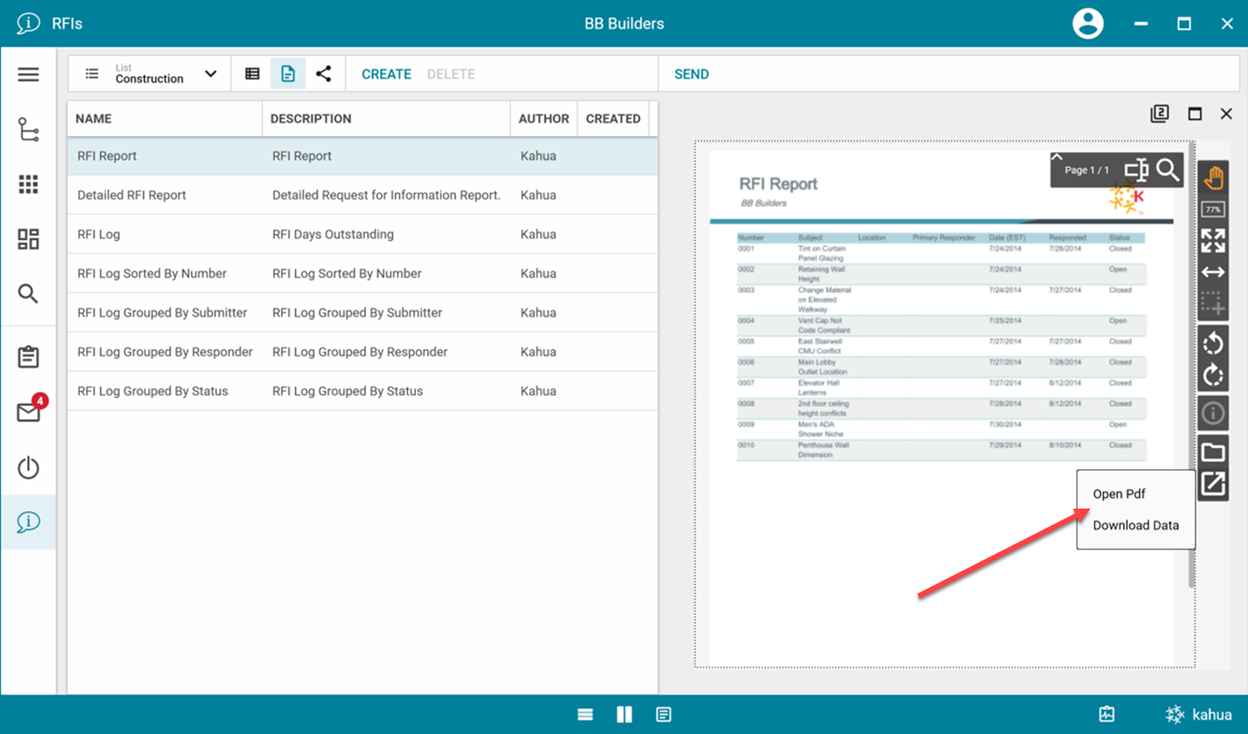Choose Open Pdf from the popup menu

1118,494
